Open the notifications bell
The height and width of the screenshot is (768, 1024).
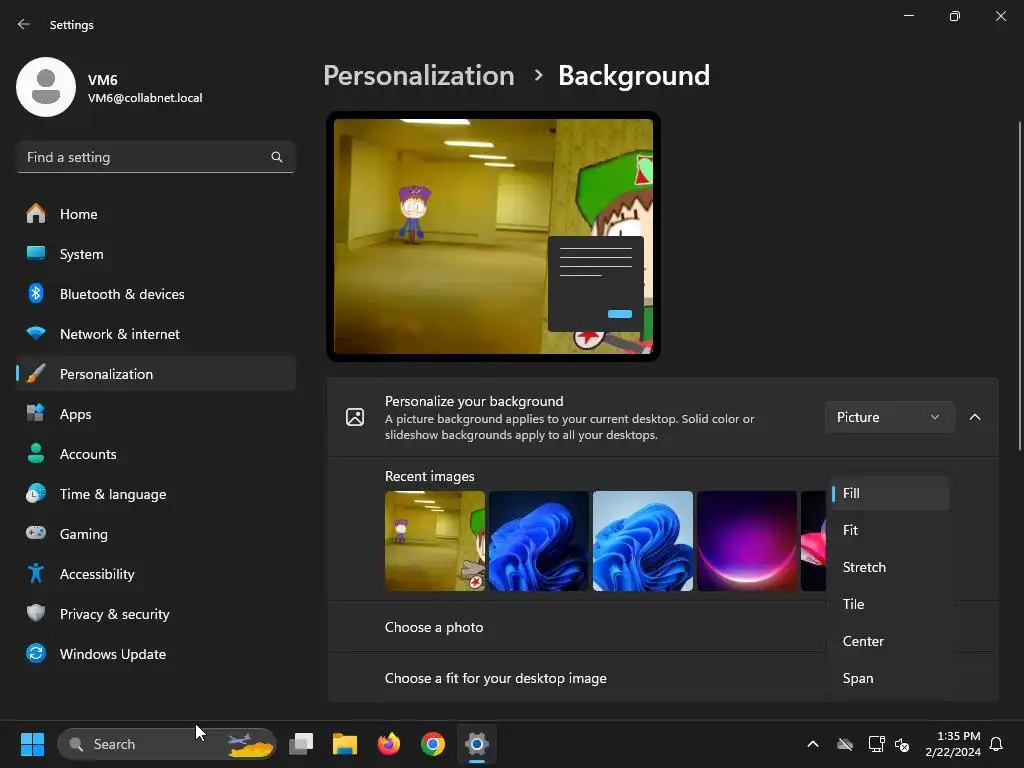pos(996,744)
